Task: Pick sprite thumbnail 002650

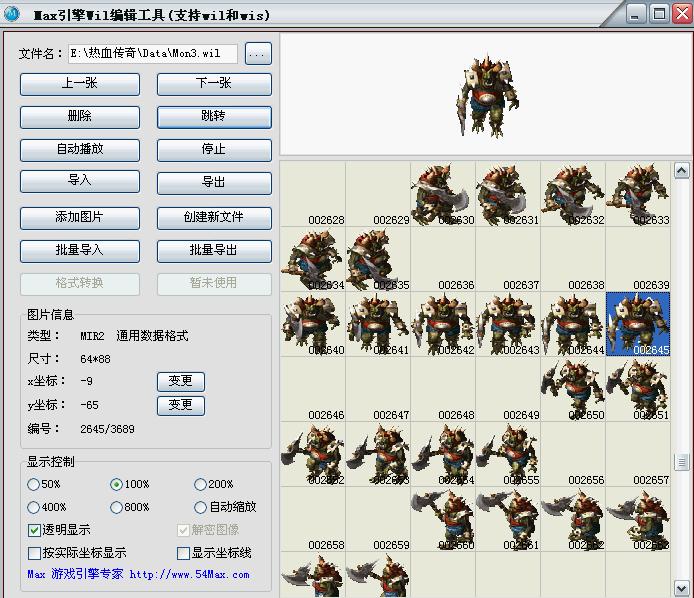Action: (573, 389)
